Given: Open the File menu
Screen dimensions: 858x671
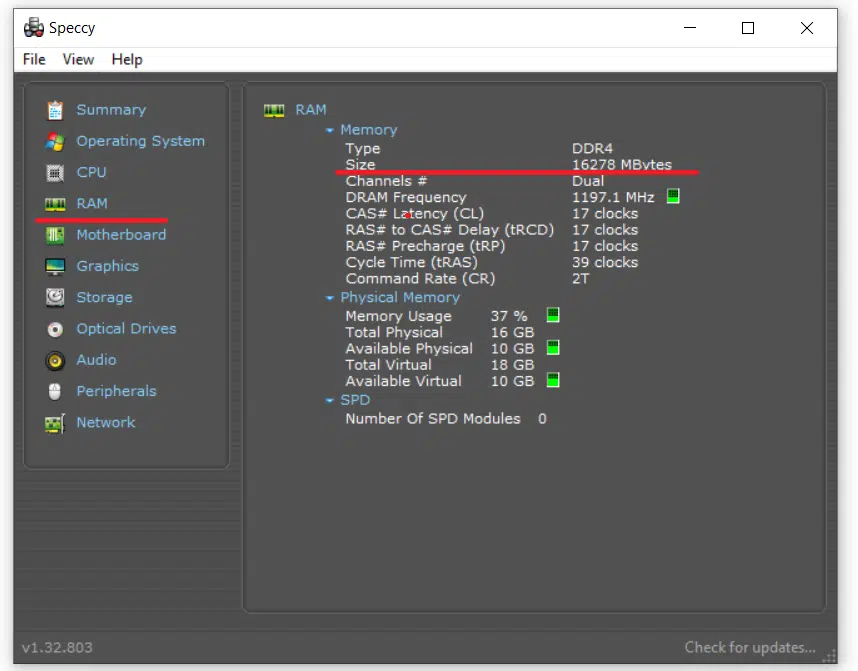Looking at the screenshot, I should pos(34,59).
